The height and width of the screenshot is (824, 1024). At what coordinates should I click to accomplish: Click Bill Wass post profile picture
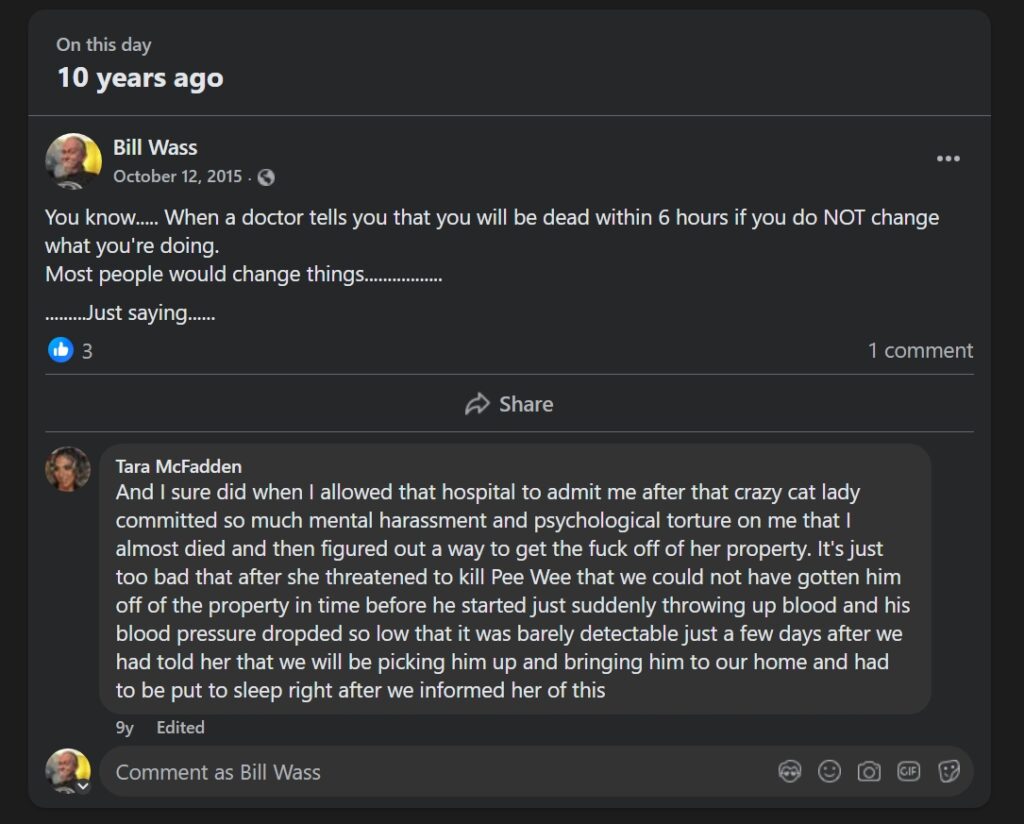point(73,161)
